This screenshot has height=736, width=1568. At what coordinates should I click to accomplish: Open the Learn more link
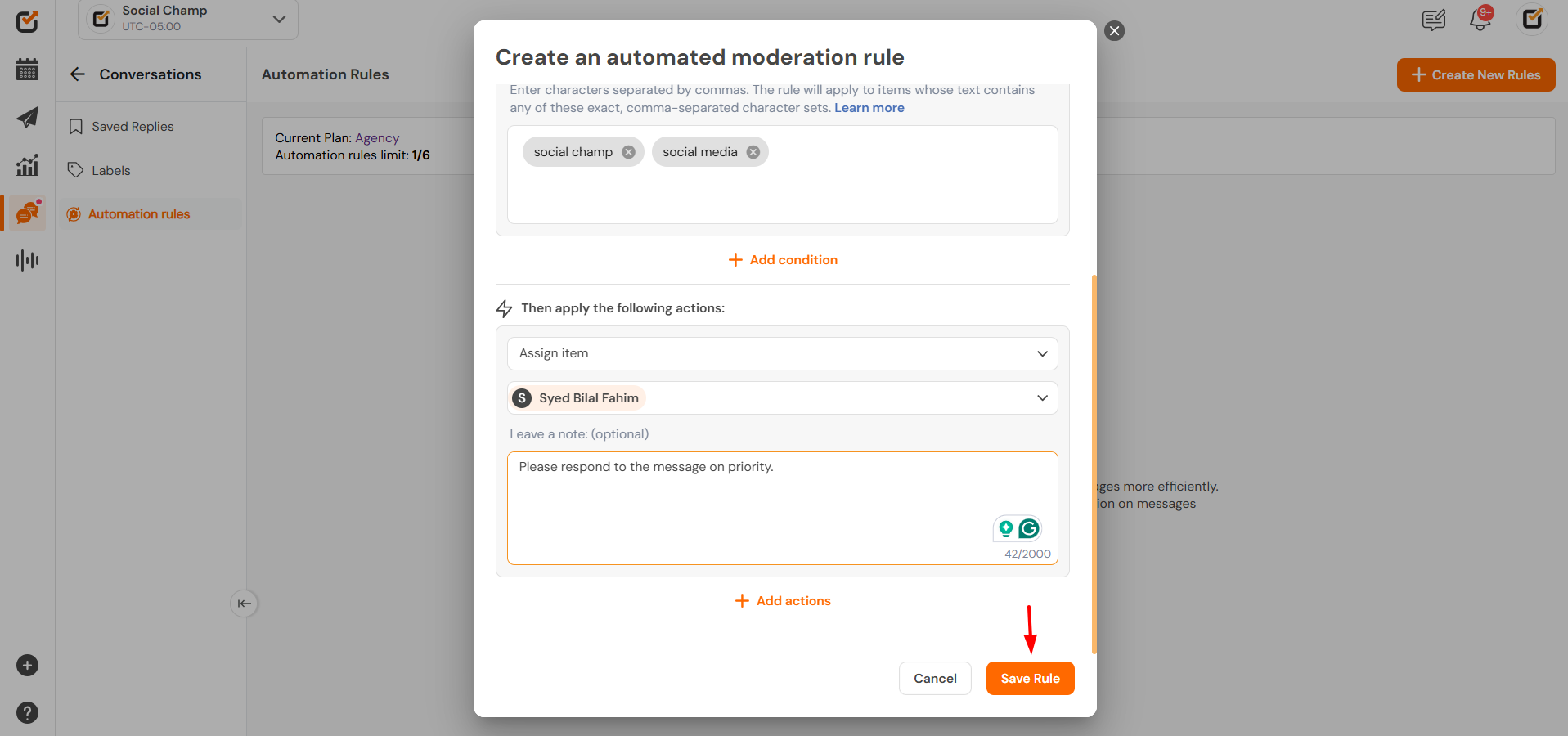(x=869, y=108)
